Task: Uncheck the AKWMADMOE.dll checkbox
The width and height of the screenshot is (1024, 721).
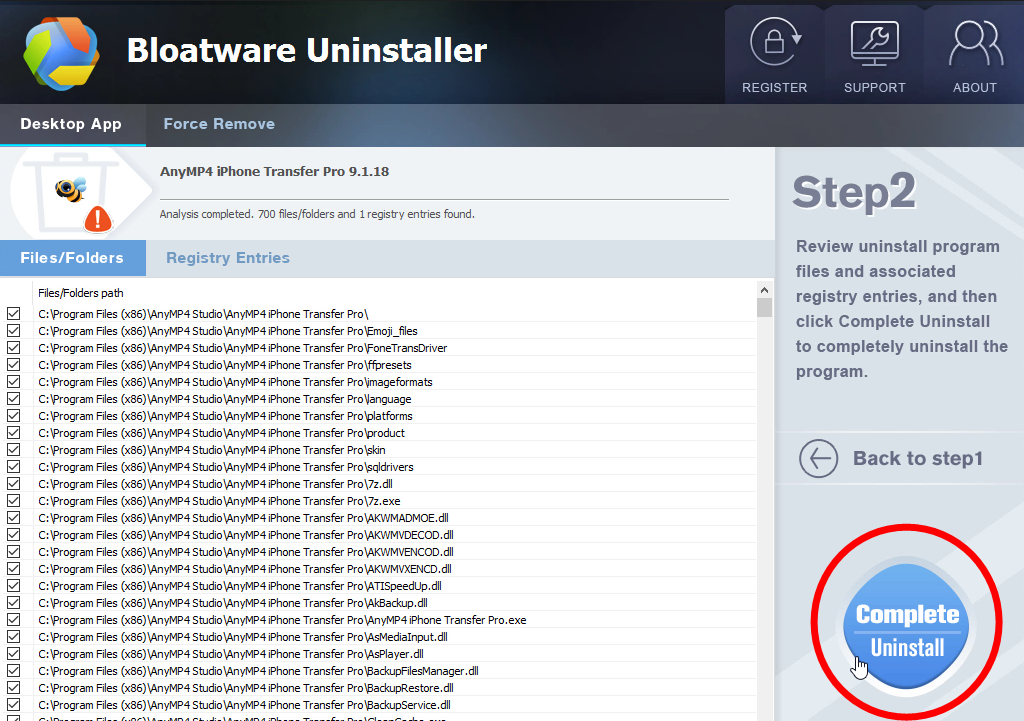Action: coord(13,518)
